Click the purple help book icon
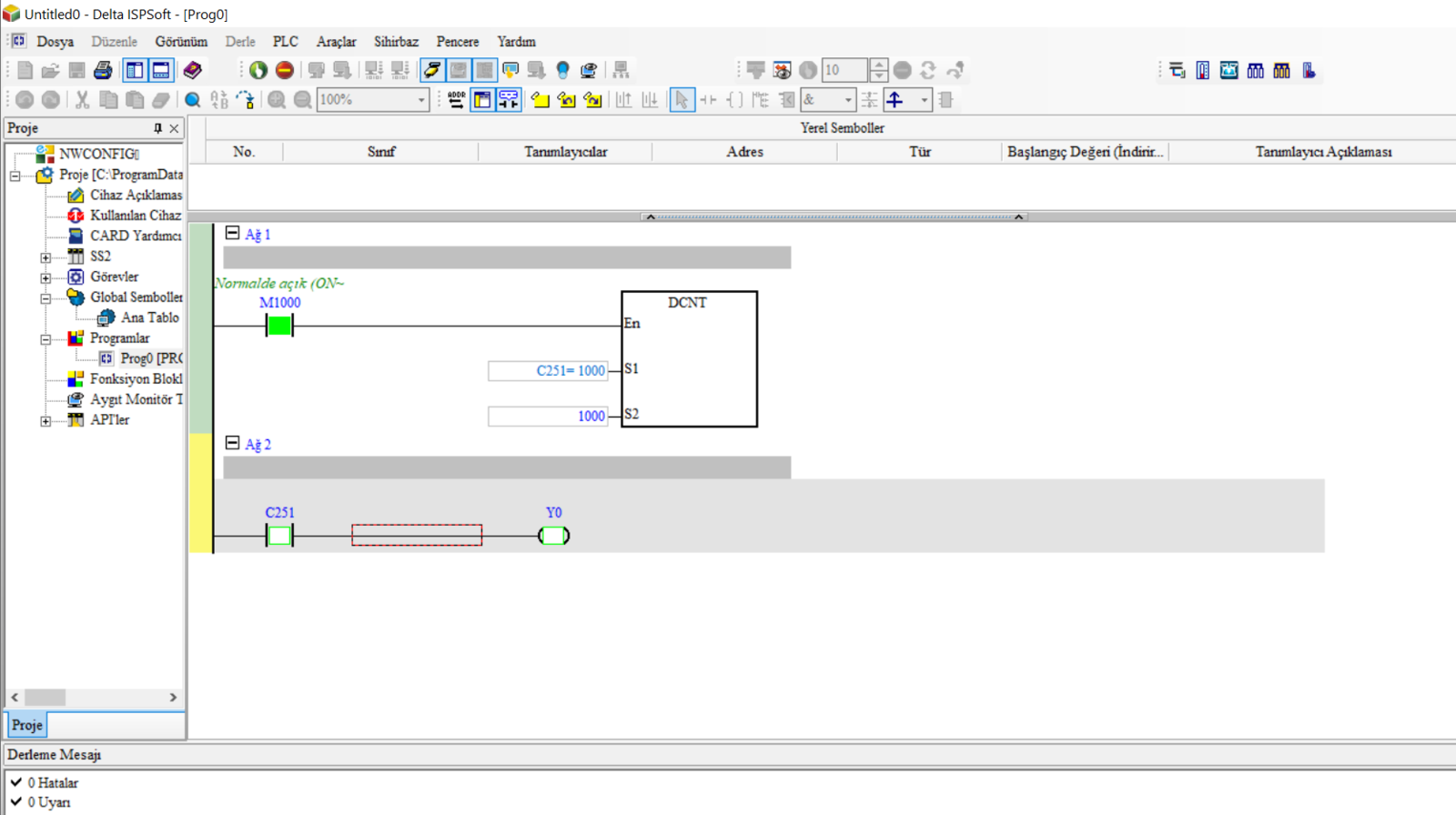 click(x=192, y=70)
